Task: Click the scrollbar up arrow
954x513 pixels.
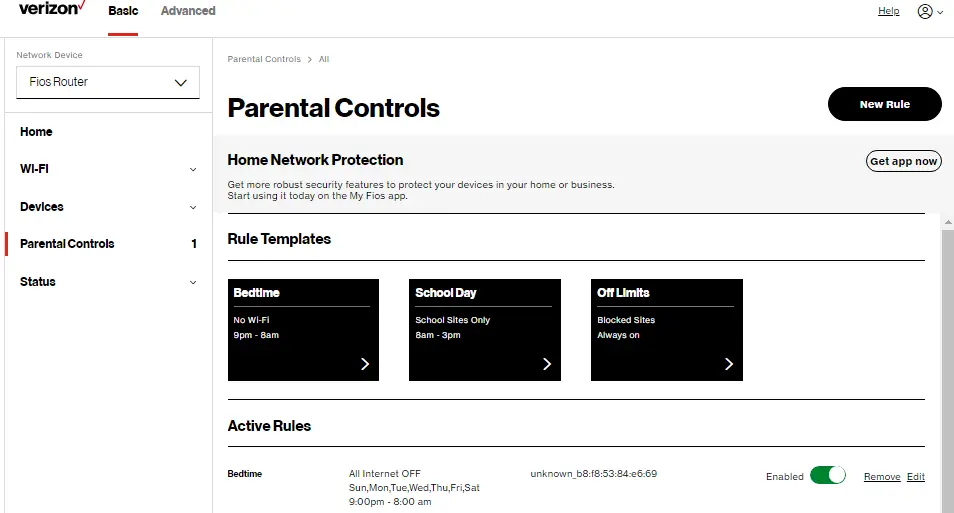Action: [x=948, y=223]
